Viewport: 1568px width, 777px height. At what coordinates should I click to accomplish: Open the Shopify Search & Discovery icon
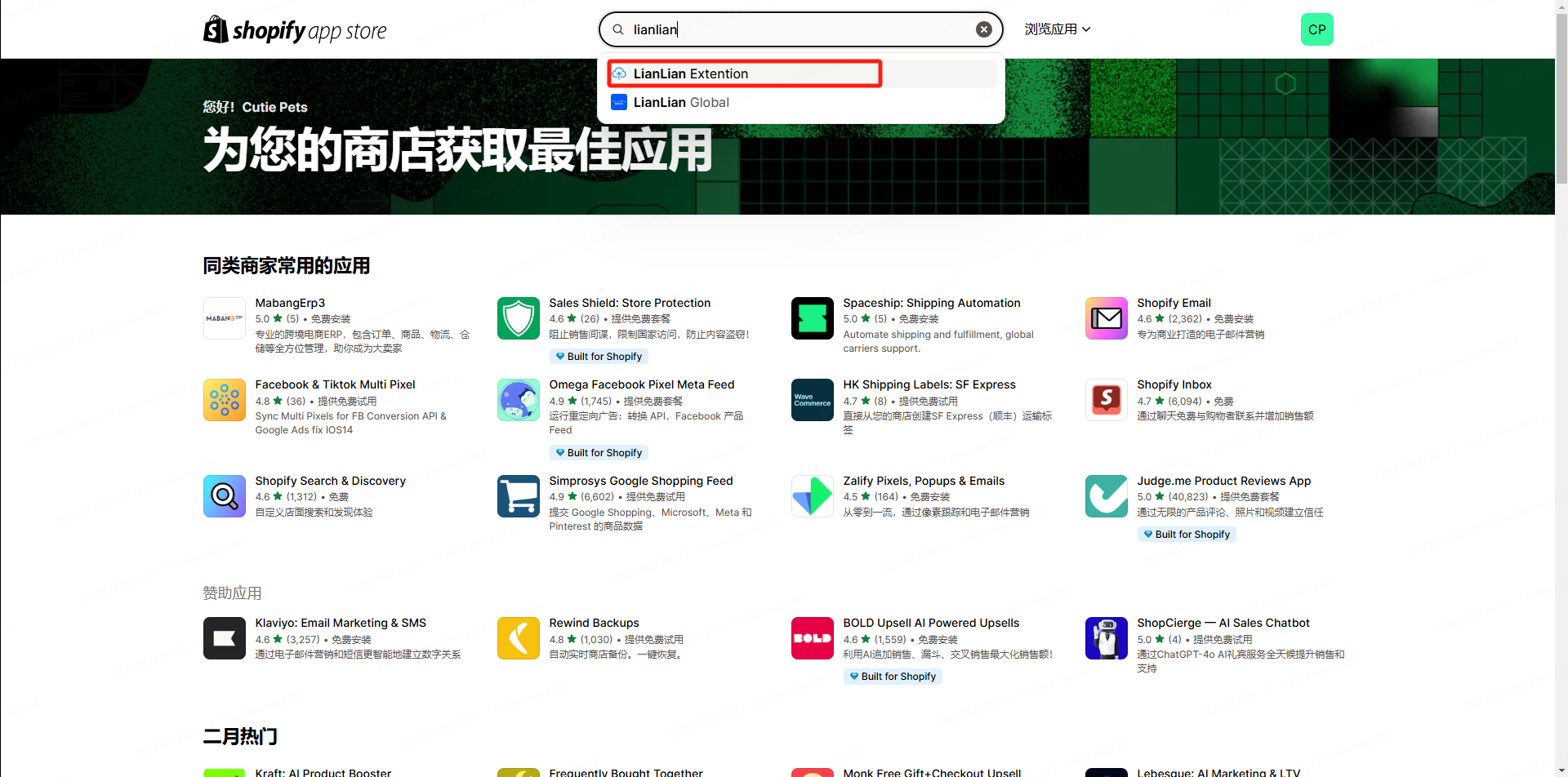225,496
